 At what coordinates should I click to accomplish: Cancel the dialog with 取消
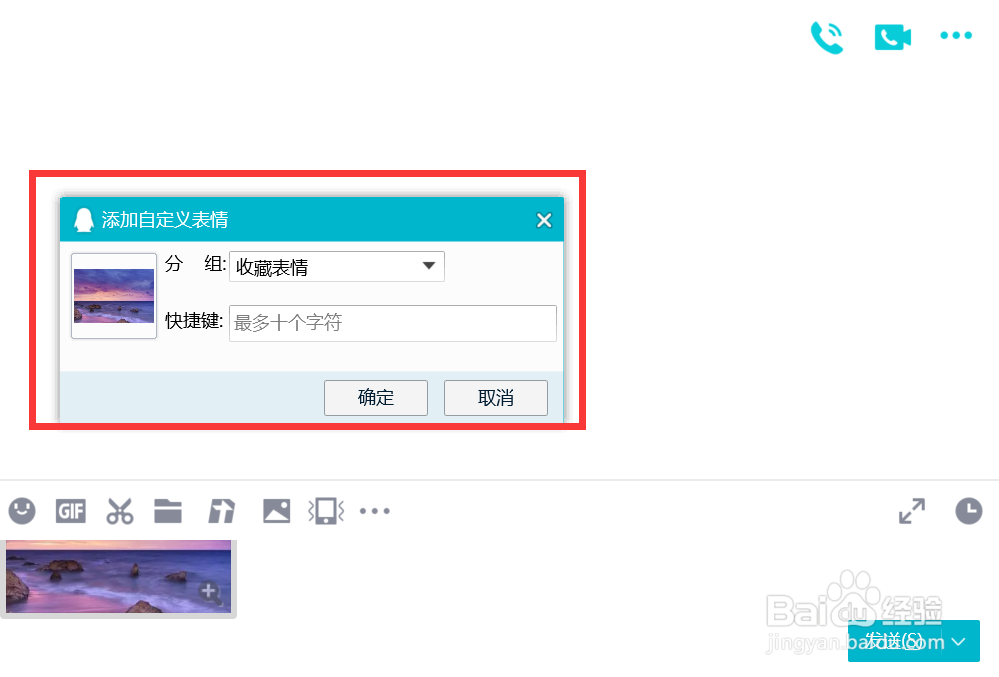coord(495,397)
